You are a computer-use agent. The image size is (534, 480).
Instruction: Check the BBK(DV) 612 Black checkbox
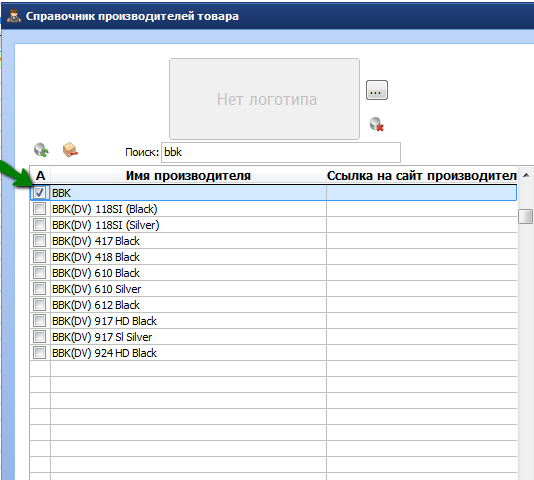click(40, 305)
